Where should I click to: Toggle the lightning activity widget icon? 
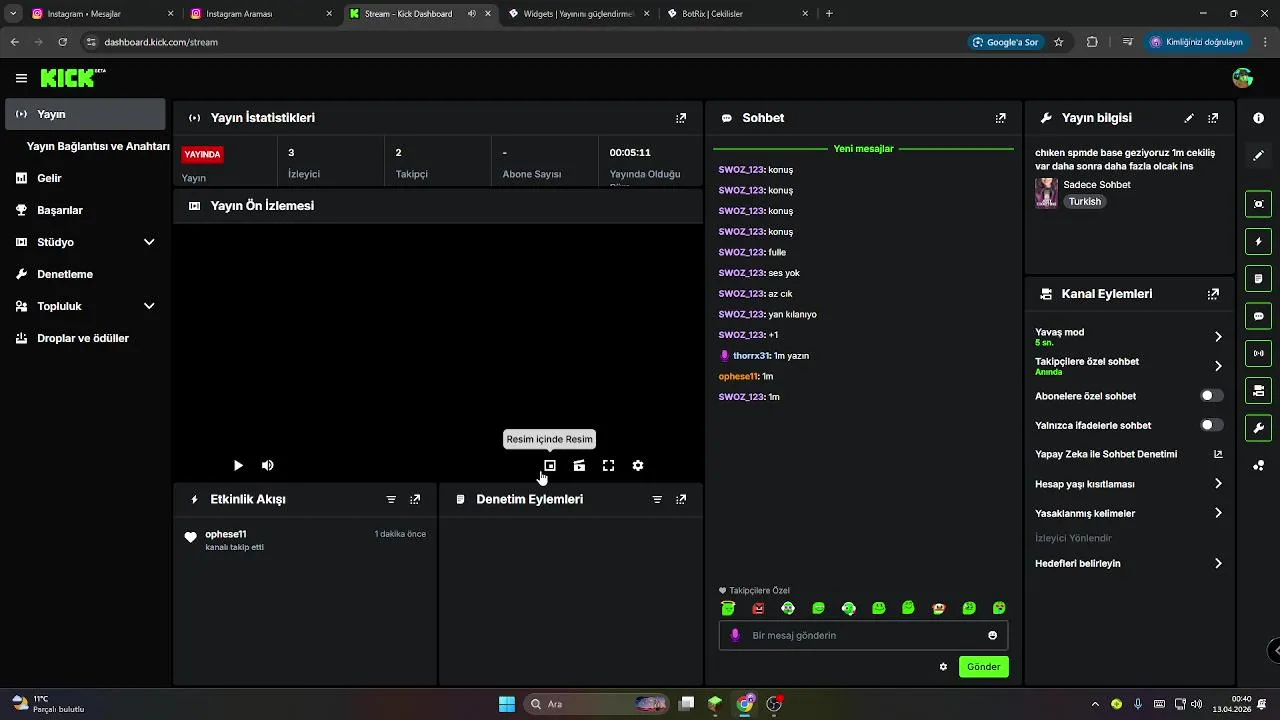point(1258,241)
